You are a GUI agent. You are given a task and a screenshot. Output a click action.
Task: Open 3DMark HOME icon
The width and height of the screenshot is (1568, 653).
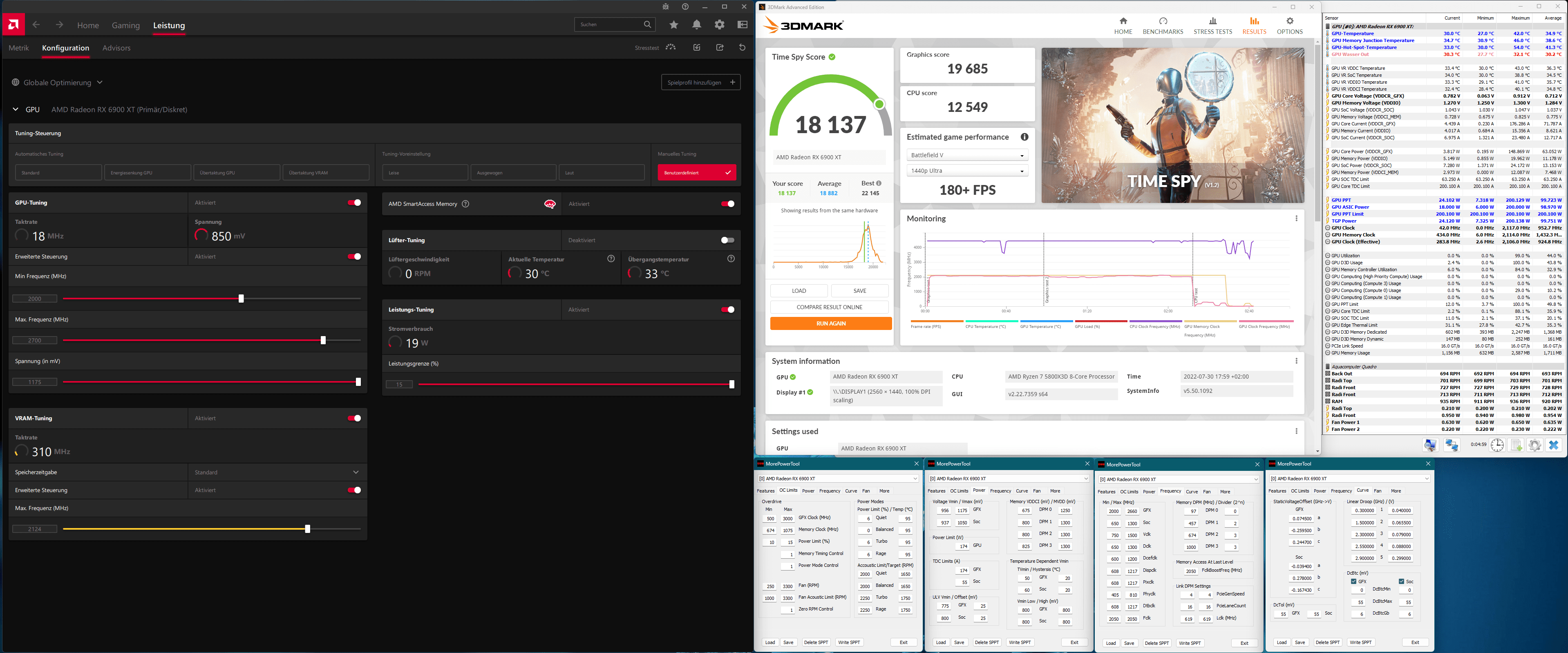[x=1123, y=21]
